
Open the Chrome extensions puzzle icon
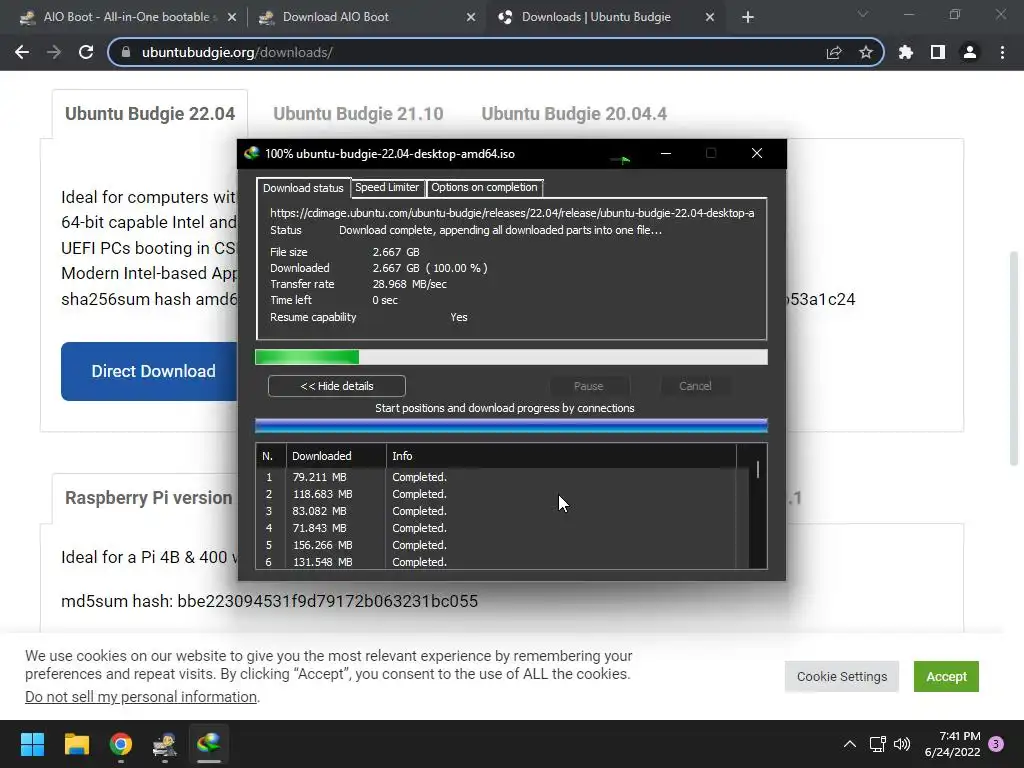pos(905,52)
